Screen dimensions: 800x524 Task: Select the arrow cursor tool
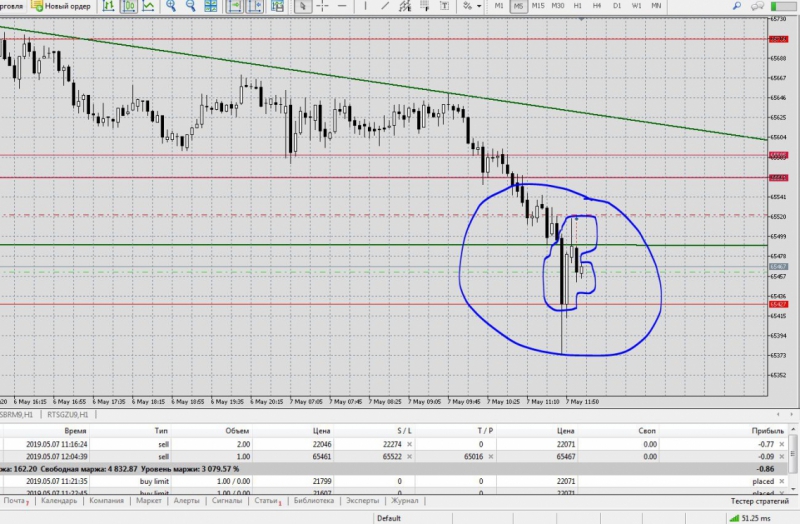[303, 6]
